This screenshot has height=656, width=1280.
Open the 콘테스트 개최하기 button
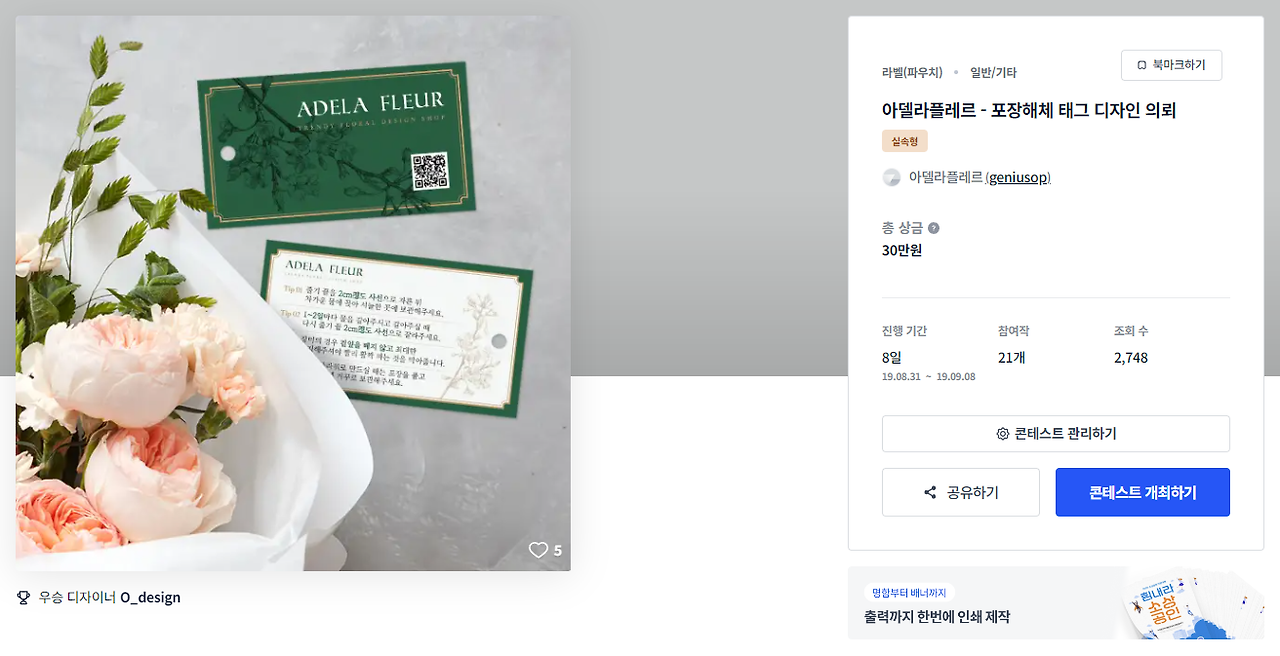(x=1143, y=492)
